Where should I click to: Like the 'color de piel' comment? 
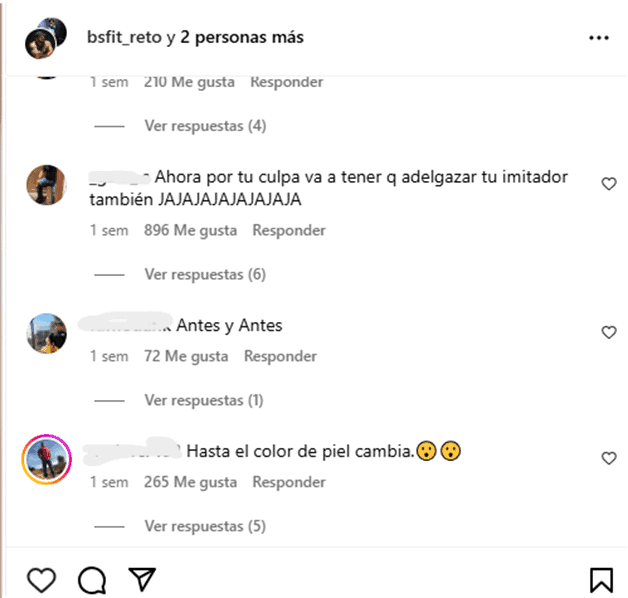[x=609, y=458]
